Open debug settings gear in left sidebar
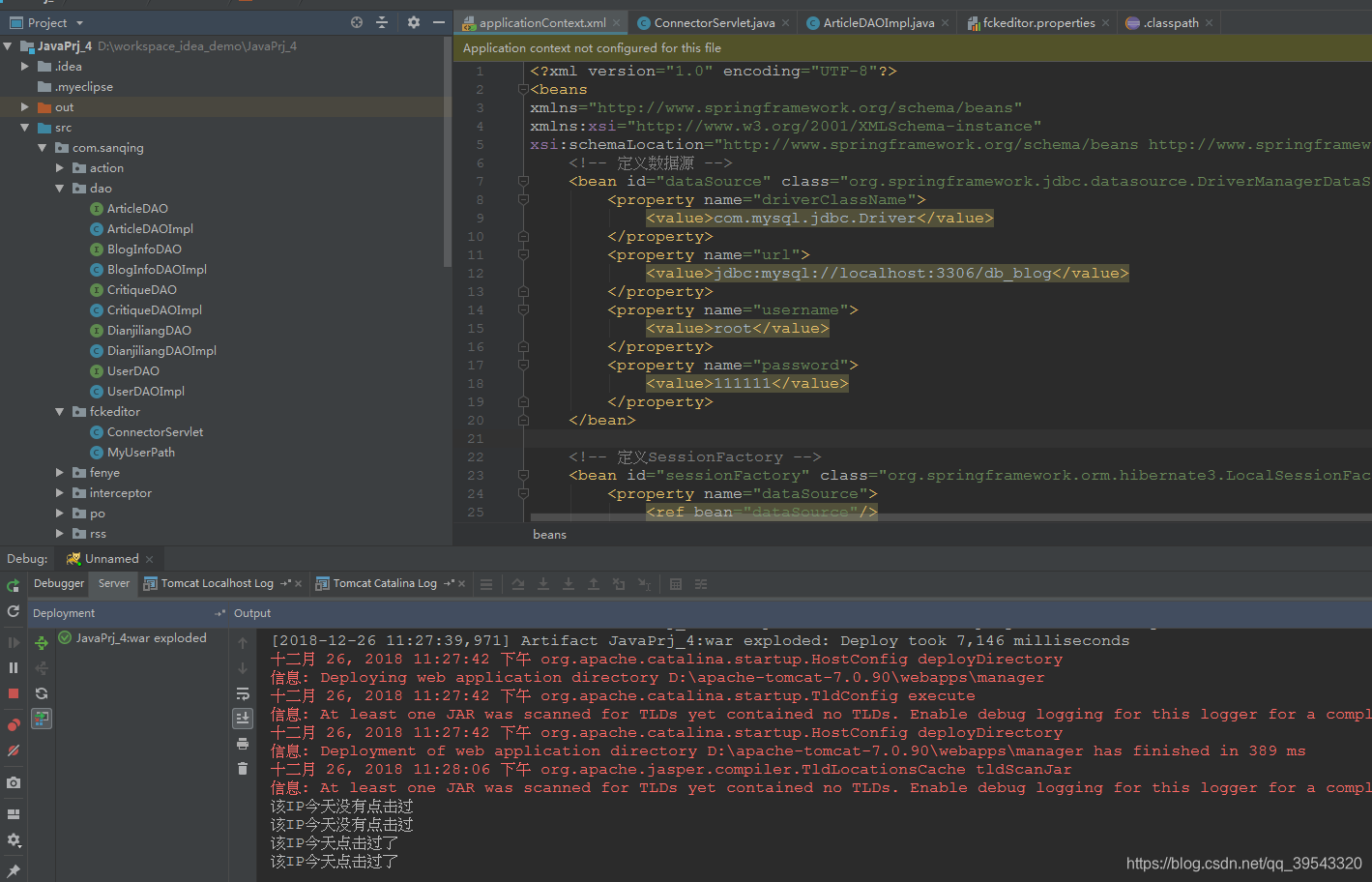 (14, 840)
